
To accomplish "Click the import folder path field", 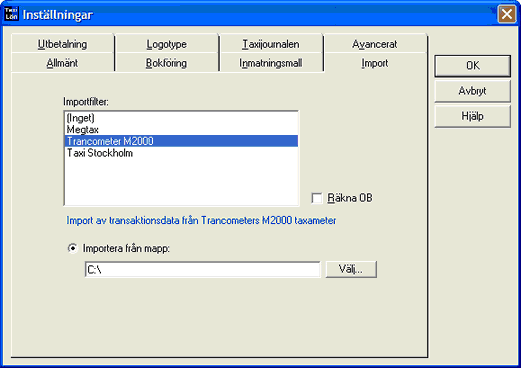I will [202, 269].
